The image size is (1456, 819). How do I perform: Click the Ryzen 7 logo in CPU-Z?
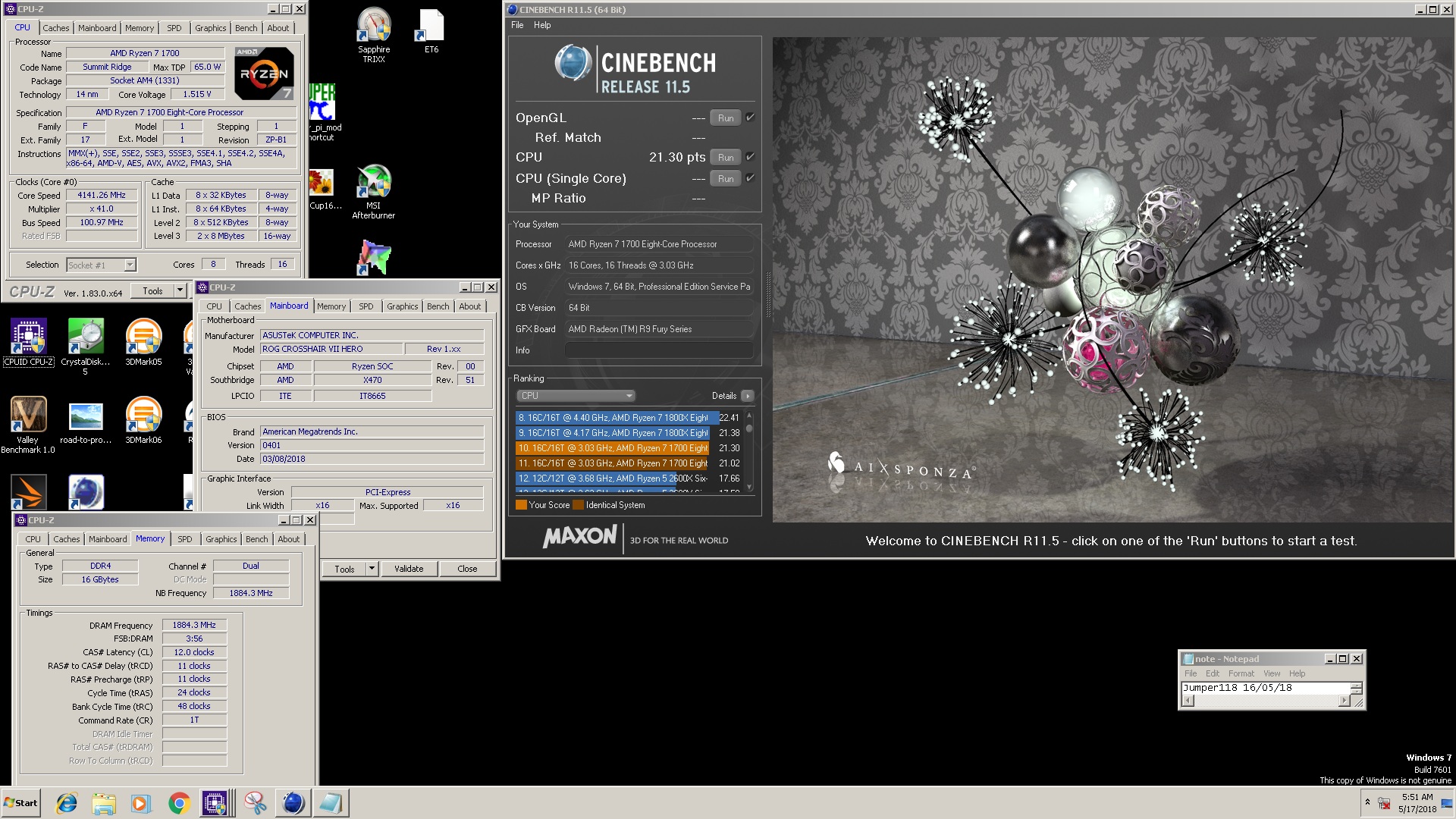[x=264, y=73]
